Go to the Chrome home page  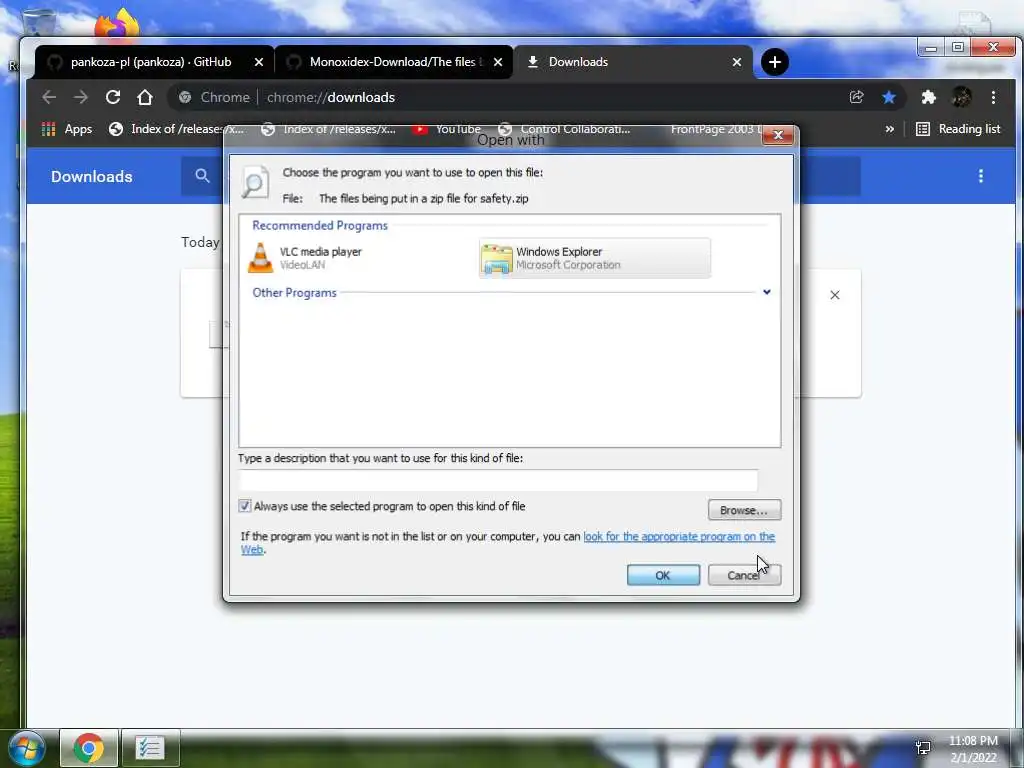(x=145, y=97)
